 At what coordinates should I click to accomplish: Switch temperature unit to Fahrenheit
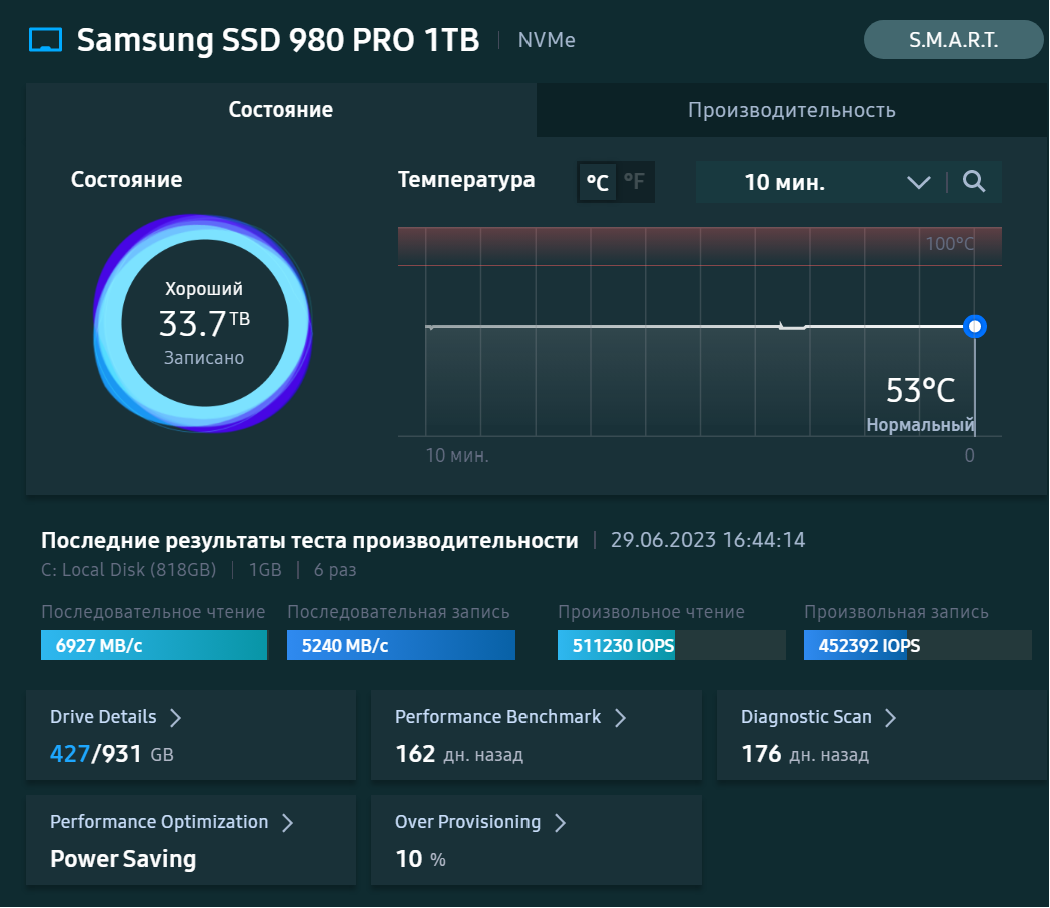tap(635, 182)
